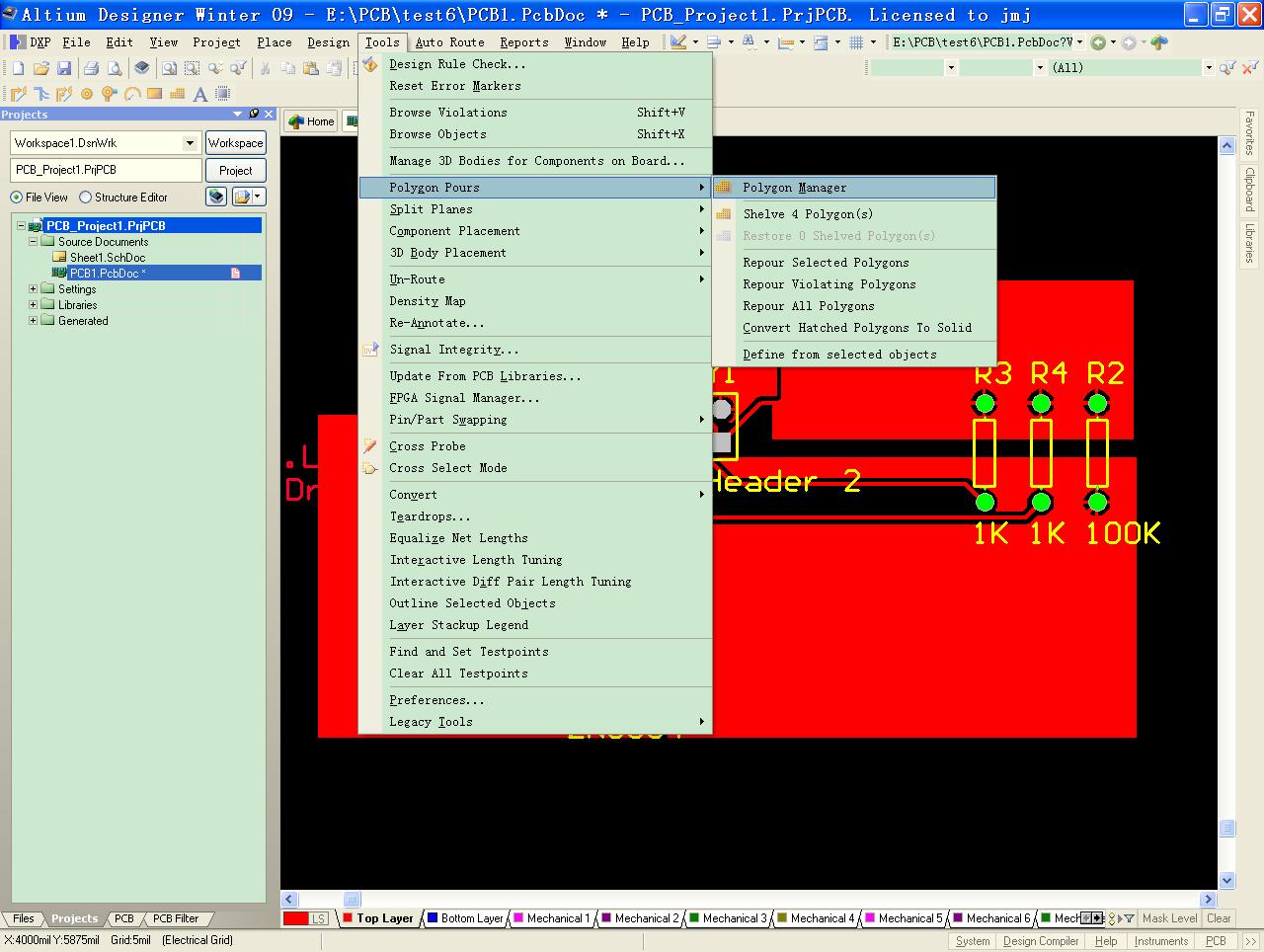Click the Design Rule Check menu icon
This screenshot has width=1264, height=952.
tap(370, 64)
